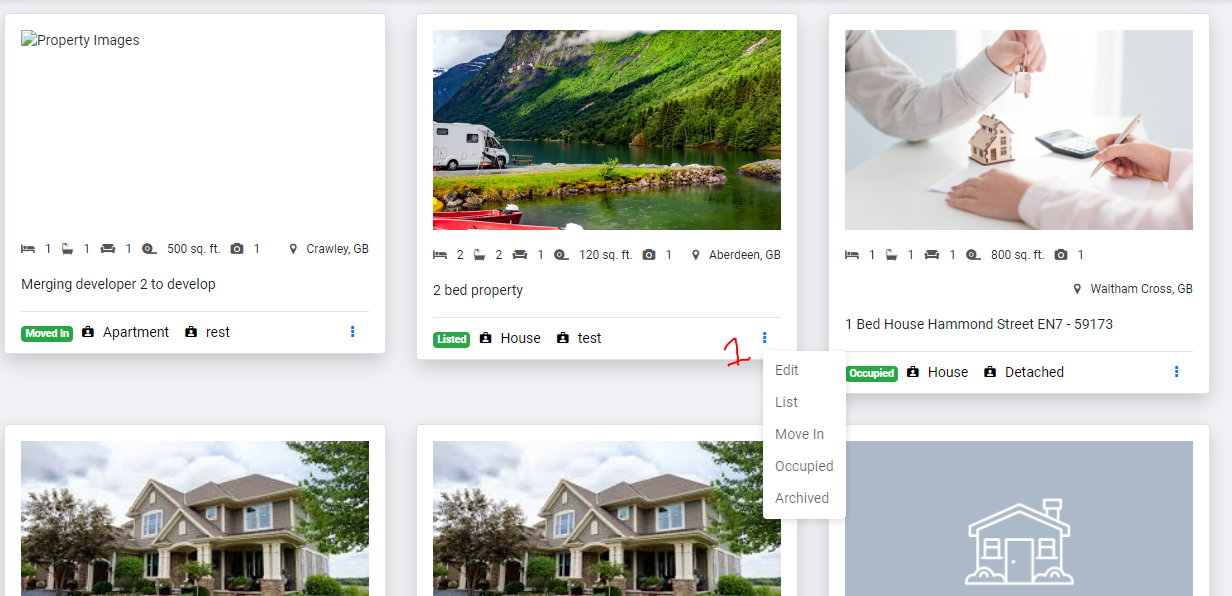Choose Archived from the dropdown
Viewport: 1232px width, 596px height.
pyautogui.click(x=802, y=498)
